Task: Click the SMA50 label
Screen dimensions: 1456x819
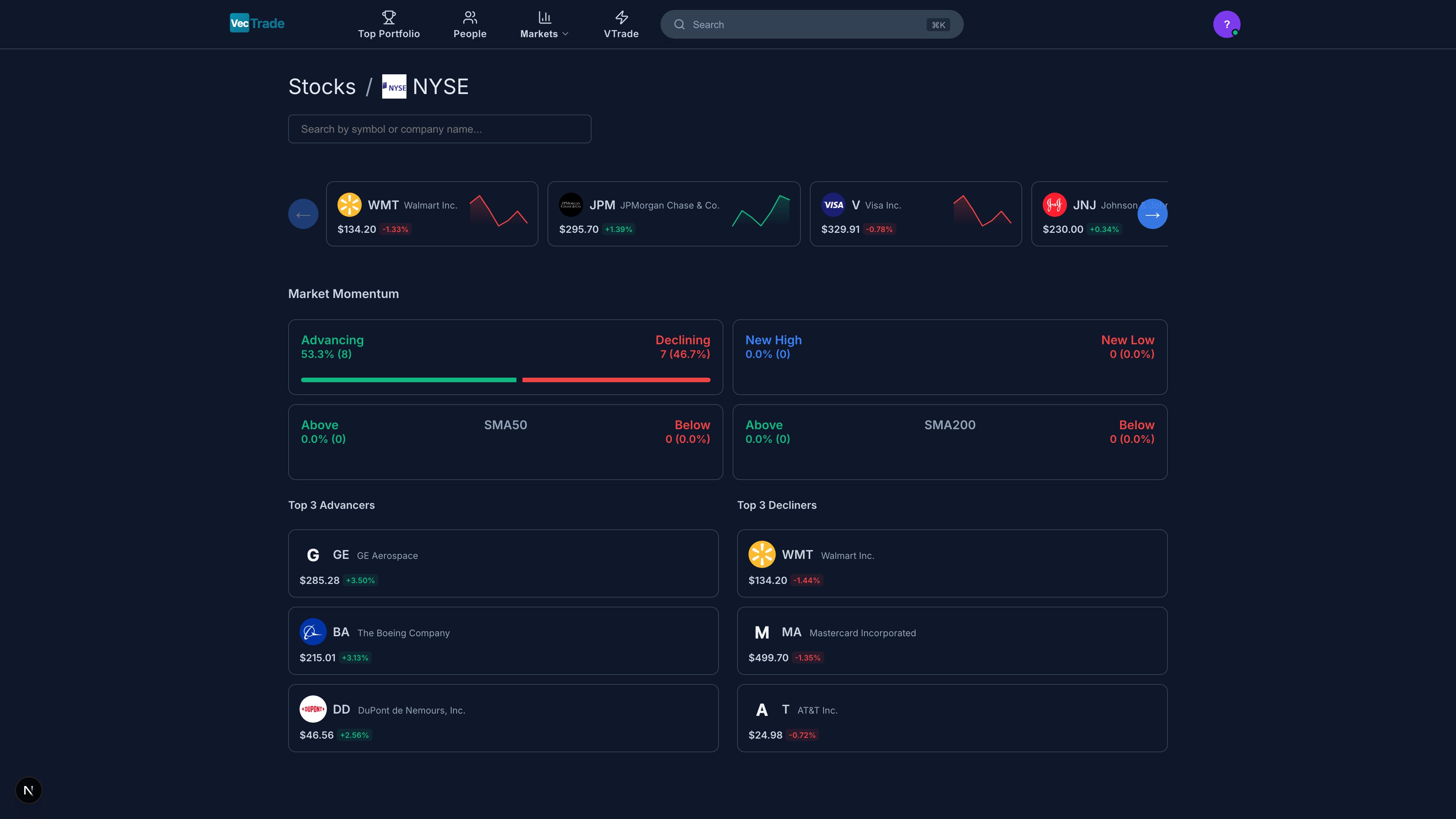Action: 505,425
